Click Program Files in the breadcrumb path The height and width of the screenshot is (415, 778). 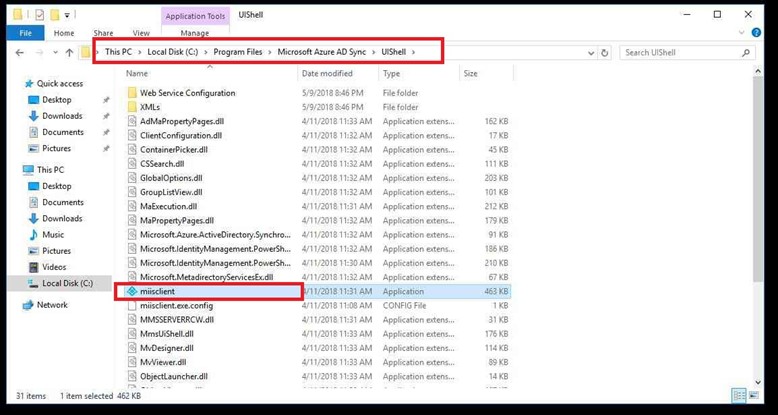click(x=244, y=52)
